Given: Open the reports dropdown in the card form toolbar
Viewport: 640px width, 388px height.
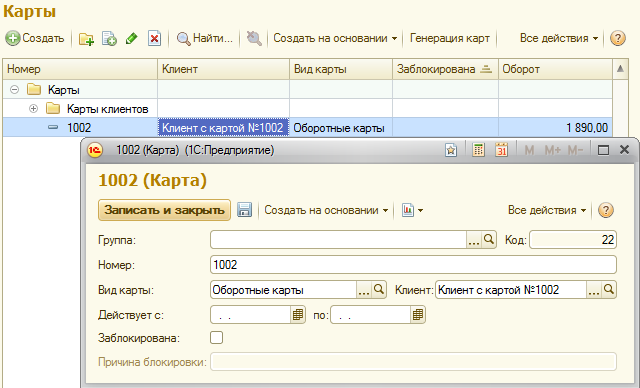Looking at the screenshot, I should pyautogui.click(x=412, y=210).
